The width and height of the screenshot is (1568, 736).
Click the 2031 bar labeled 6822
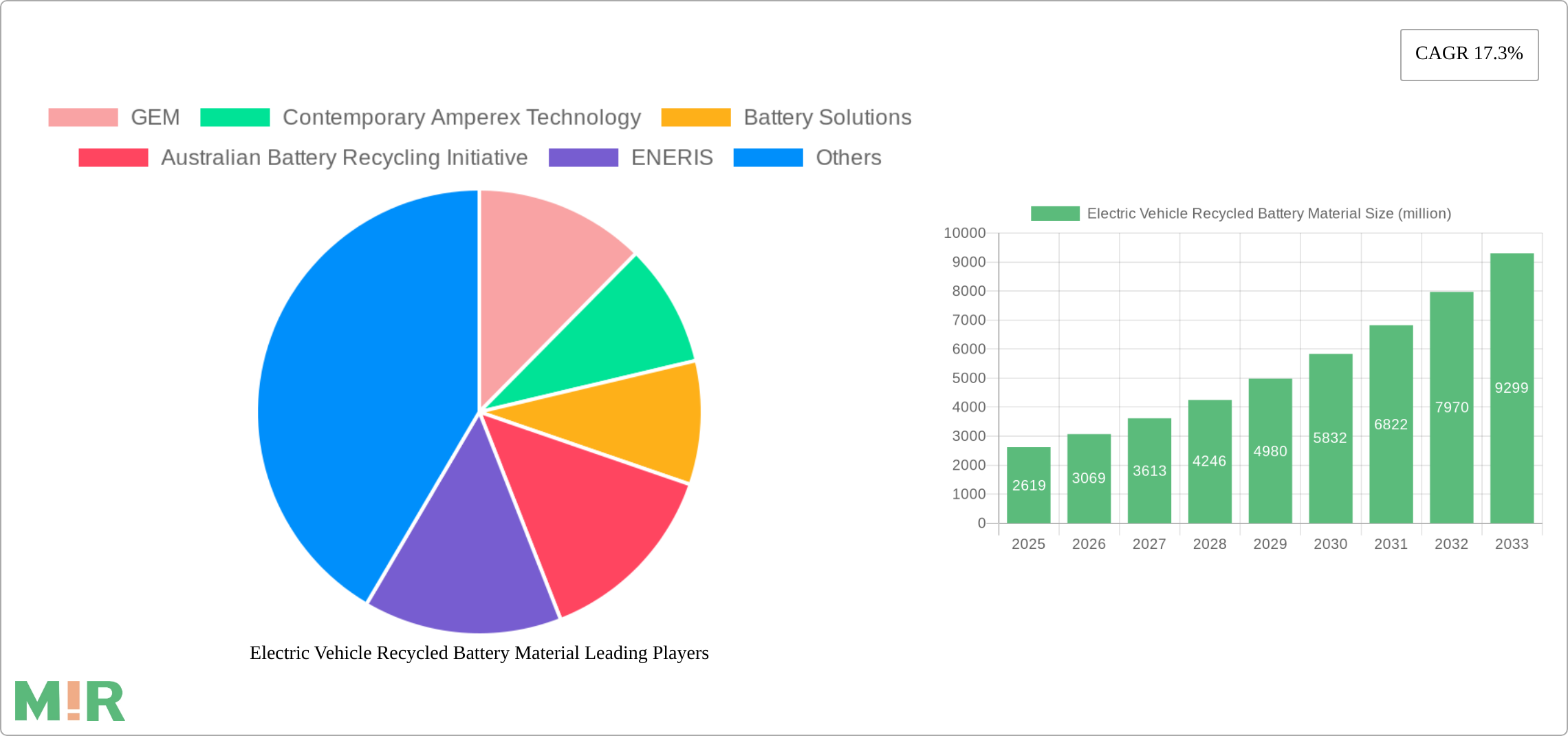tap(1391, 424)
